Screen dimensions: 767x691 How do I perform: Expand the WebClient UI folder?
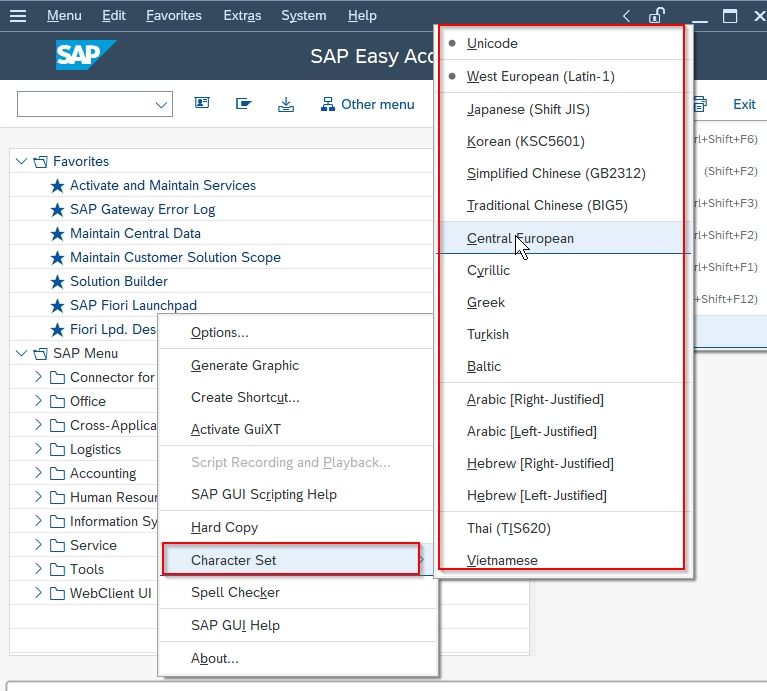(39, 593)
